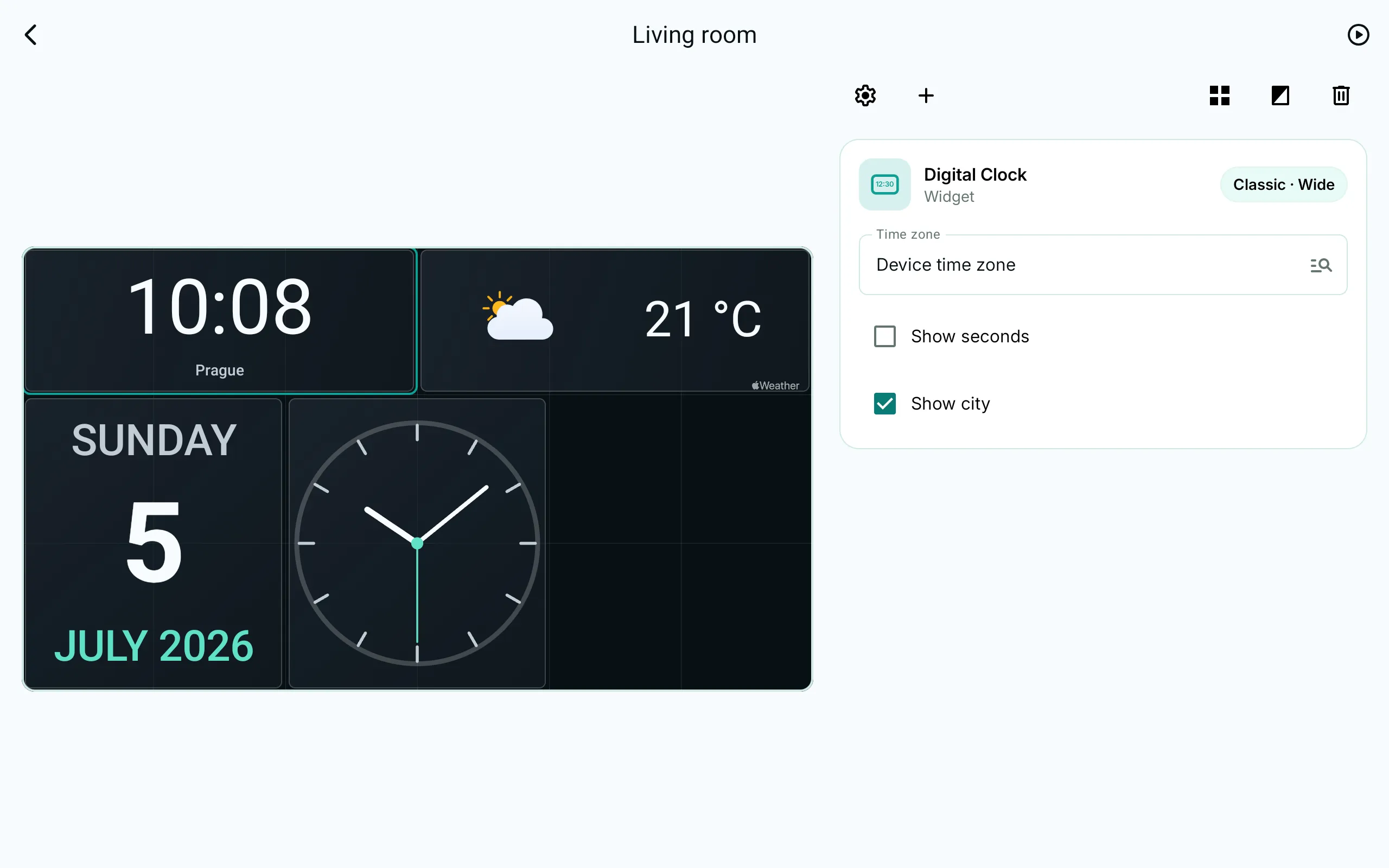Select the 10:08 Prague digital clock widget
1389x868 pixels.
coord(219,321)
